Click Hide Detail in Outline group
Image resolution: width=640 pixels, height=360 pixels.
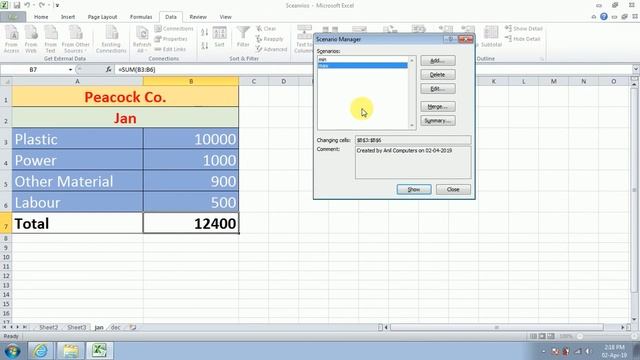point(523,39)
